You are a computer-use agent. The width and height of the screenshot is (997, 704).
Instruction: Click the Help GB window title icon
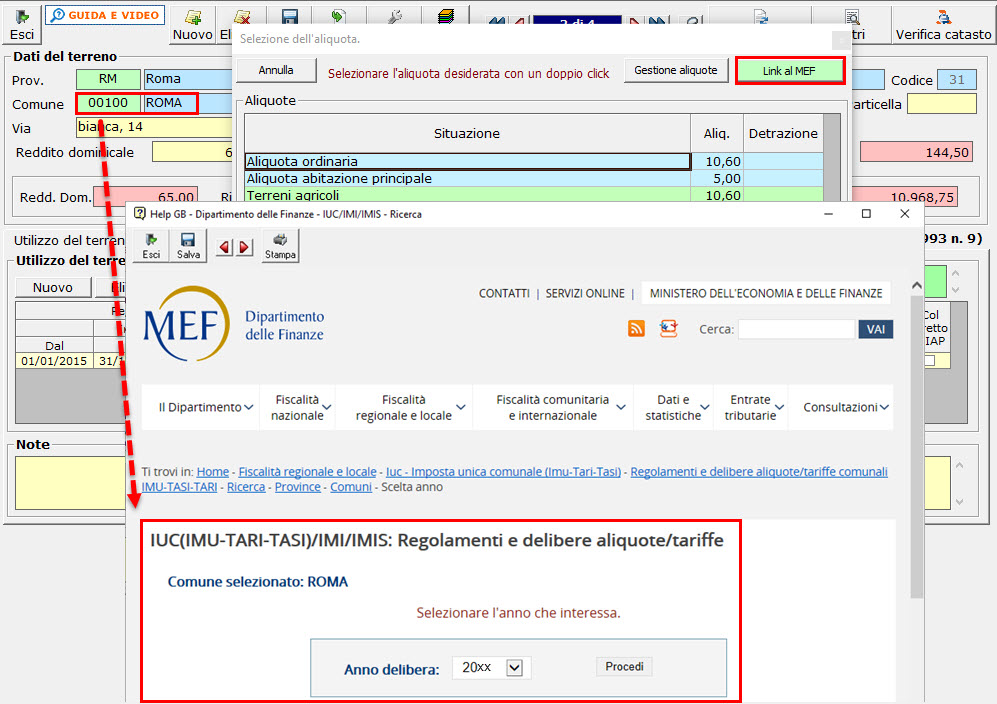(x=140, y=214)
